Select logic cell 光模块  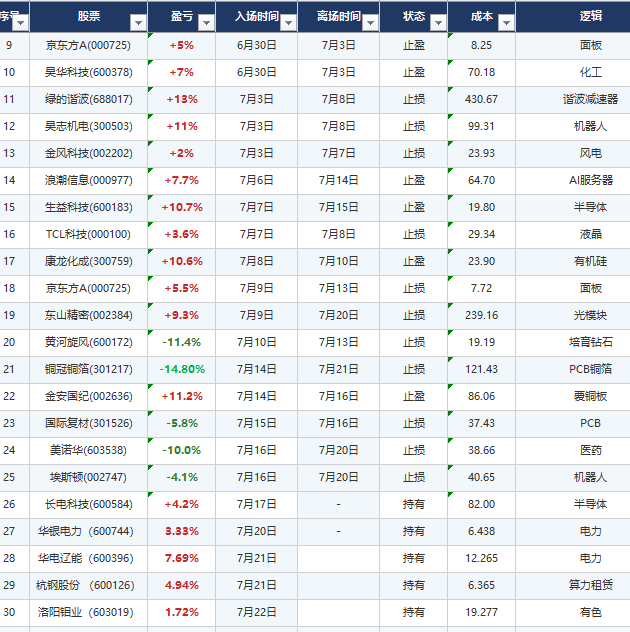pos(573,315)
